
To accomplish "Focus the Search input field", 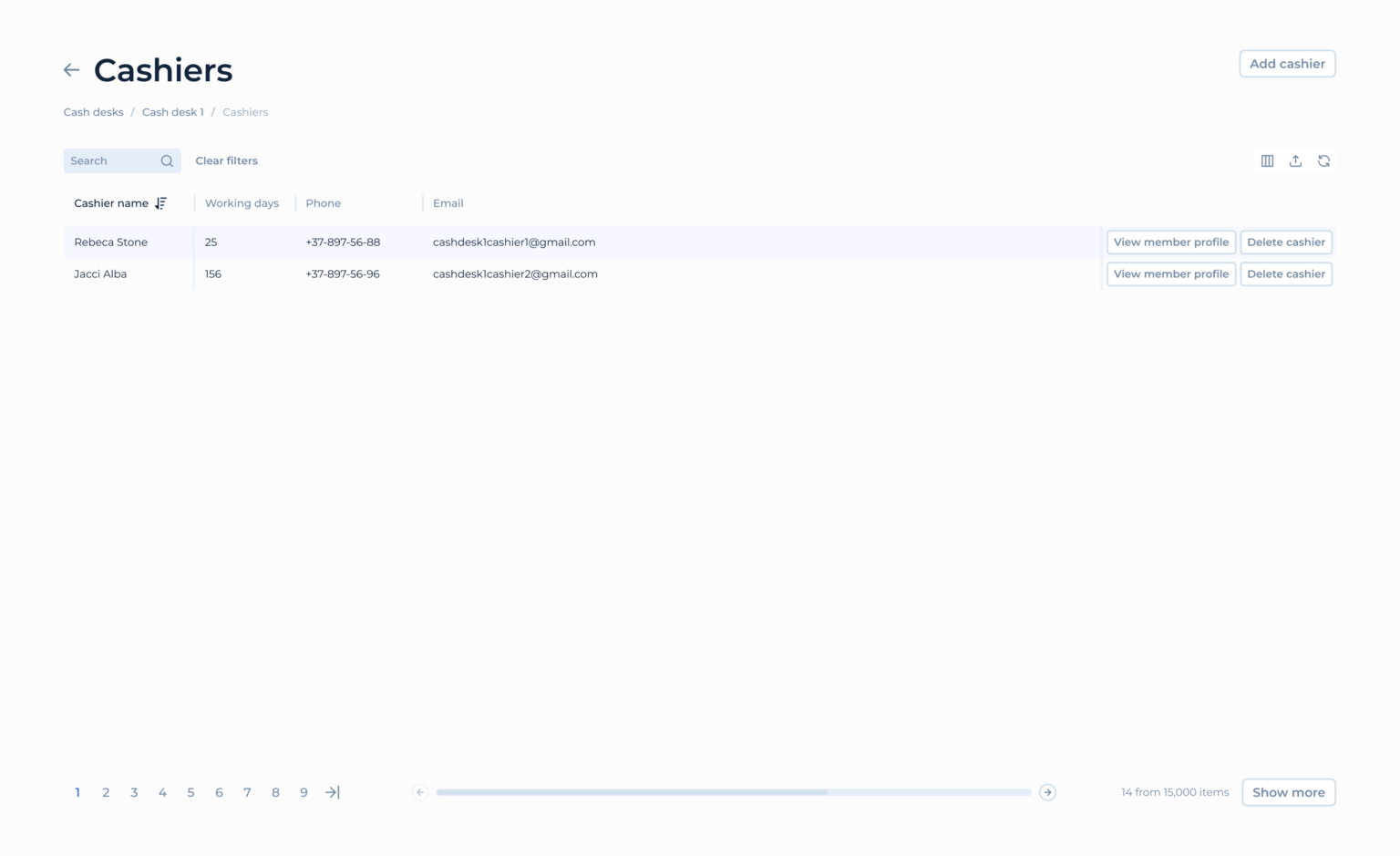I will point(111,161).
